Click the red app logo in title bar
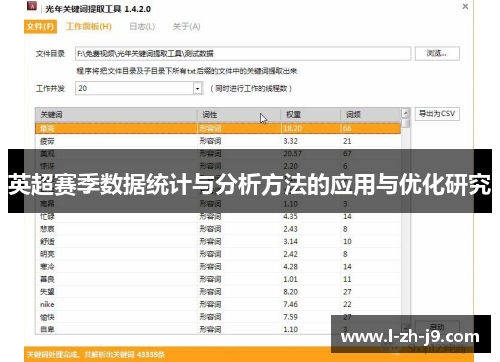The height and width of the screenshot is (362, 500). [x=32, y=6]
